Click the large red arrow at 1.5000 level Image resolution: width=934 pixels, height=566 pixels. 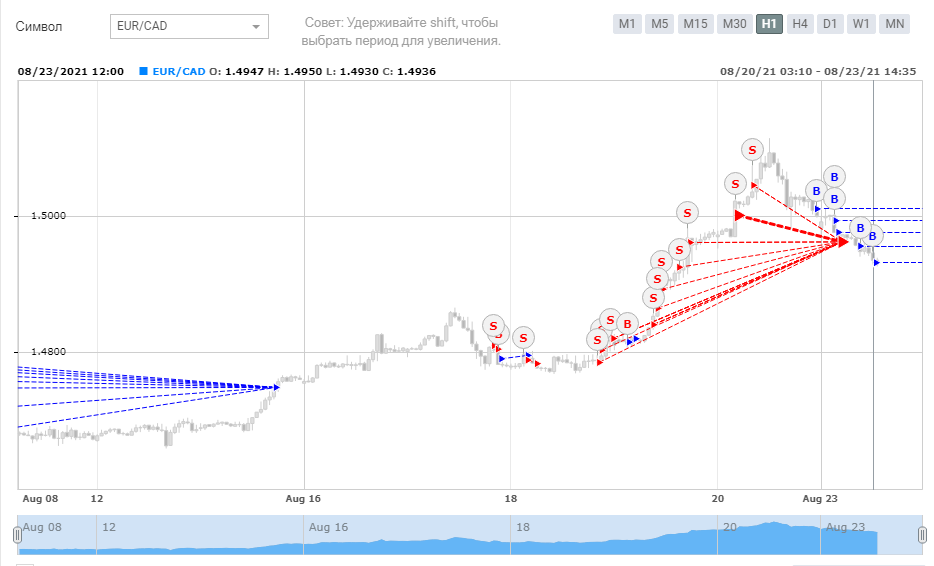pos(740,215)
